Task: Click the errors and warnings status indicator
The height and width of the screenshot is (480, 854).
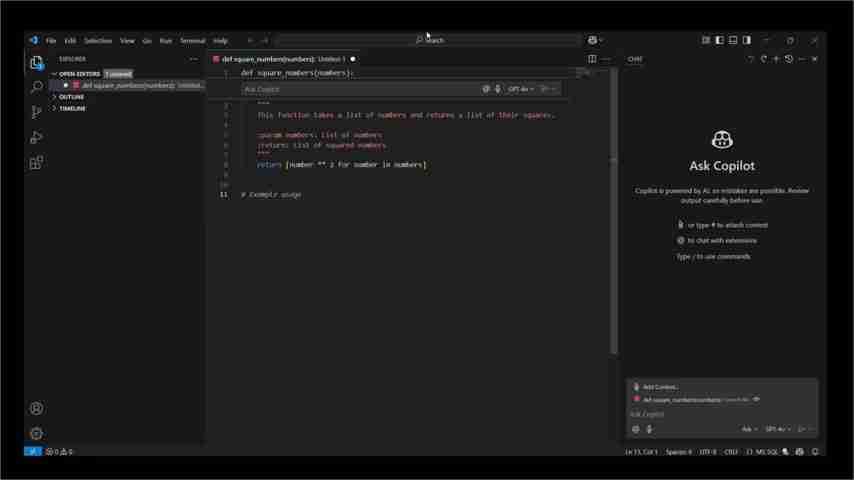Action: coord(59,452)
